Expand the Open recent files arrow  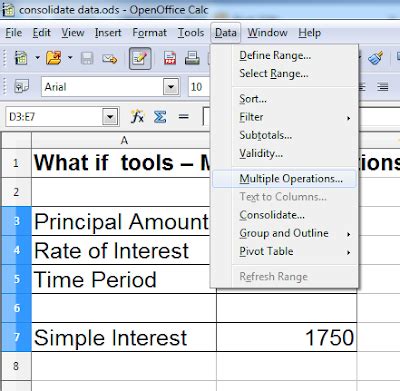tap(70, 58)
